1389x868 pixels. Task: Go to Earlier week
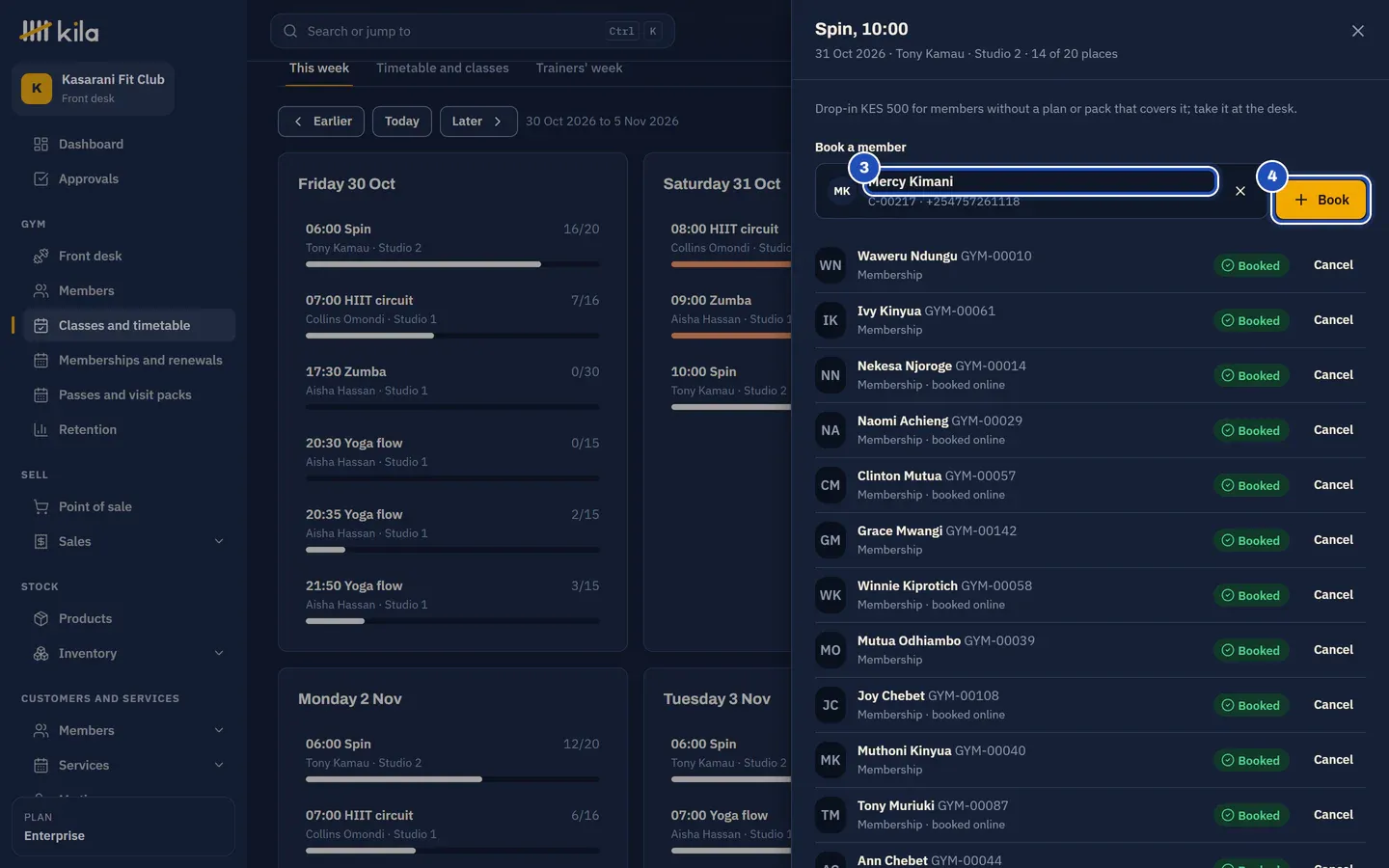click(321, 122)
